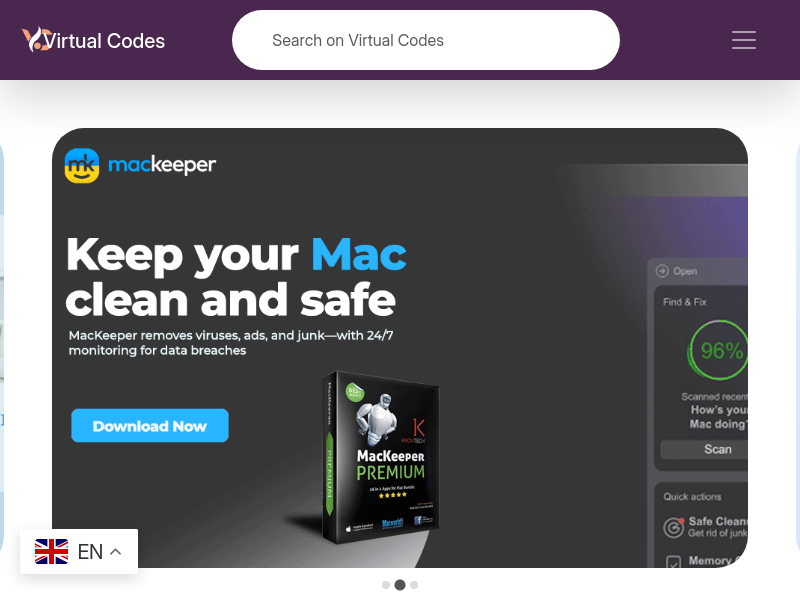Open the hamburger menu icon
Screen dimensions: 800x600
[743, 40]
